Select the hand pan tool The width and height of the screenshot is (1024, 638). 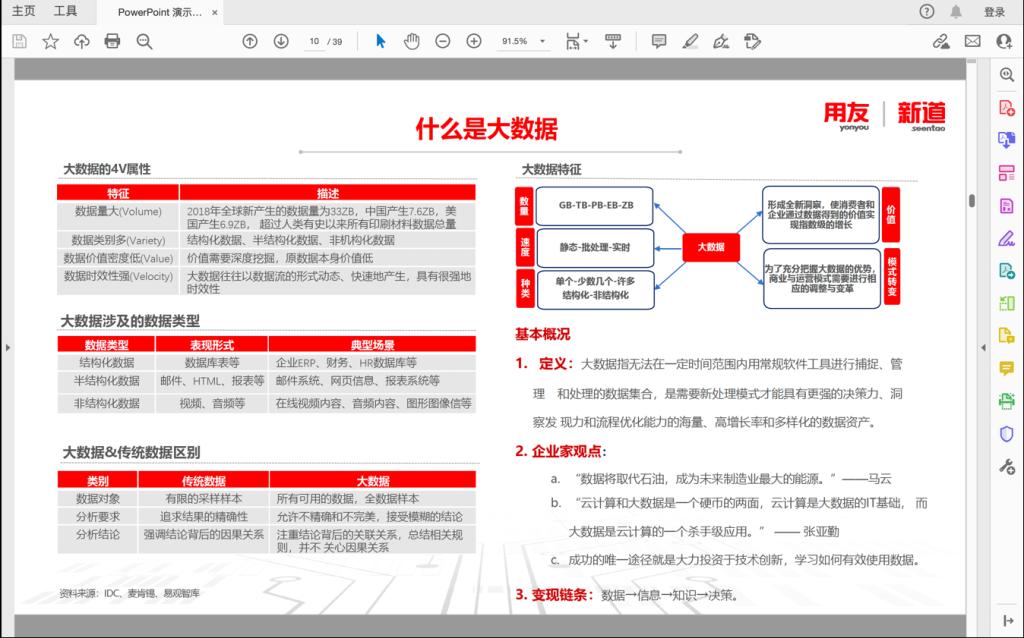[411, 41]
